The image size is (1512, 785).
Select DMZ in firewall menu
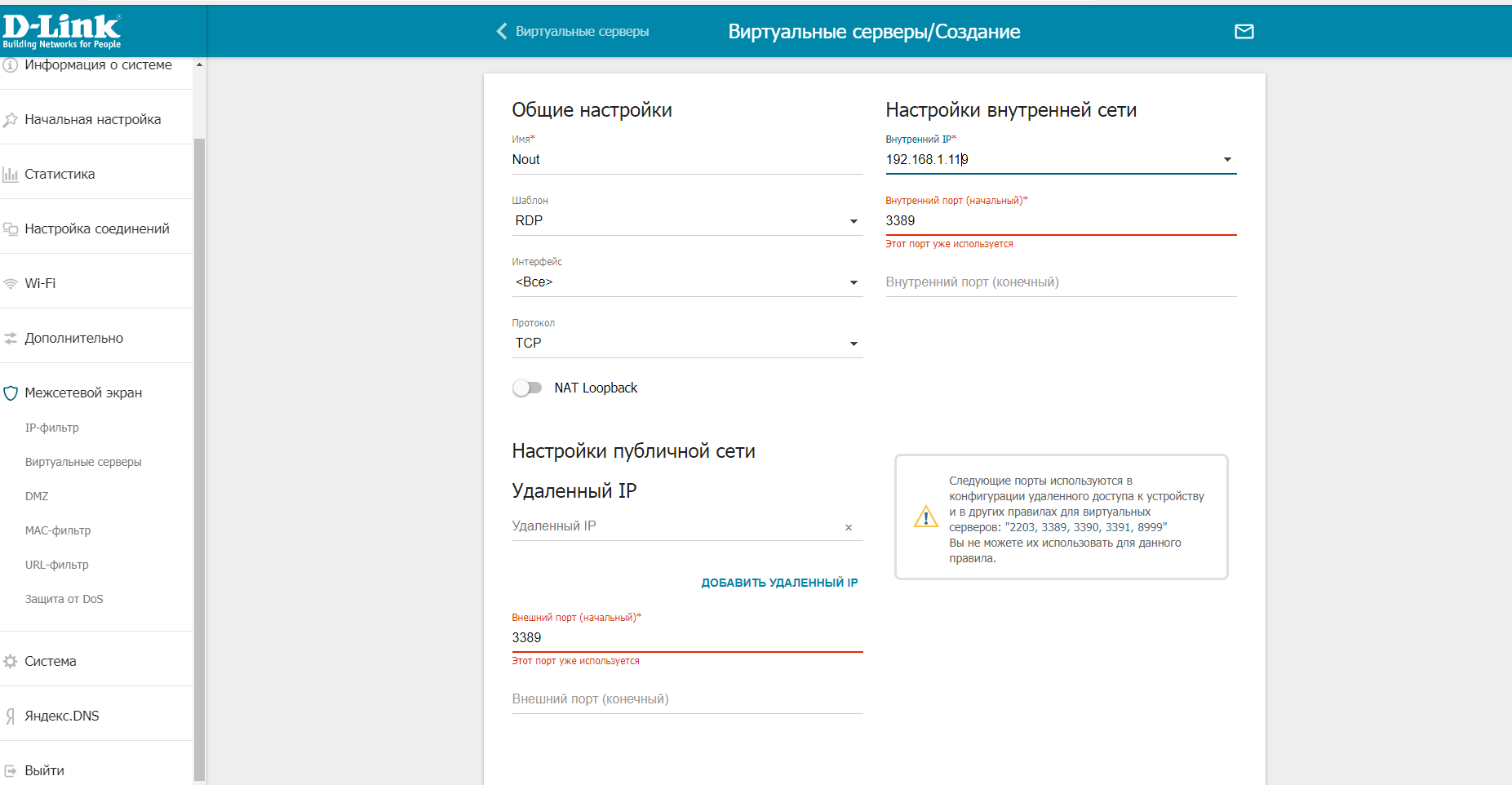pos(37,496)
